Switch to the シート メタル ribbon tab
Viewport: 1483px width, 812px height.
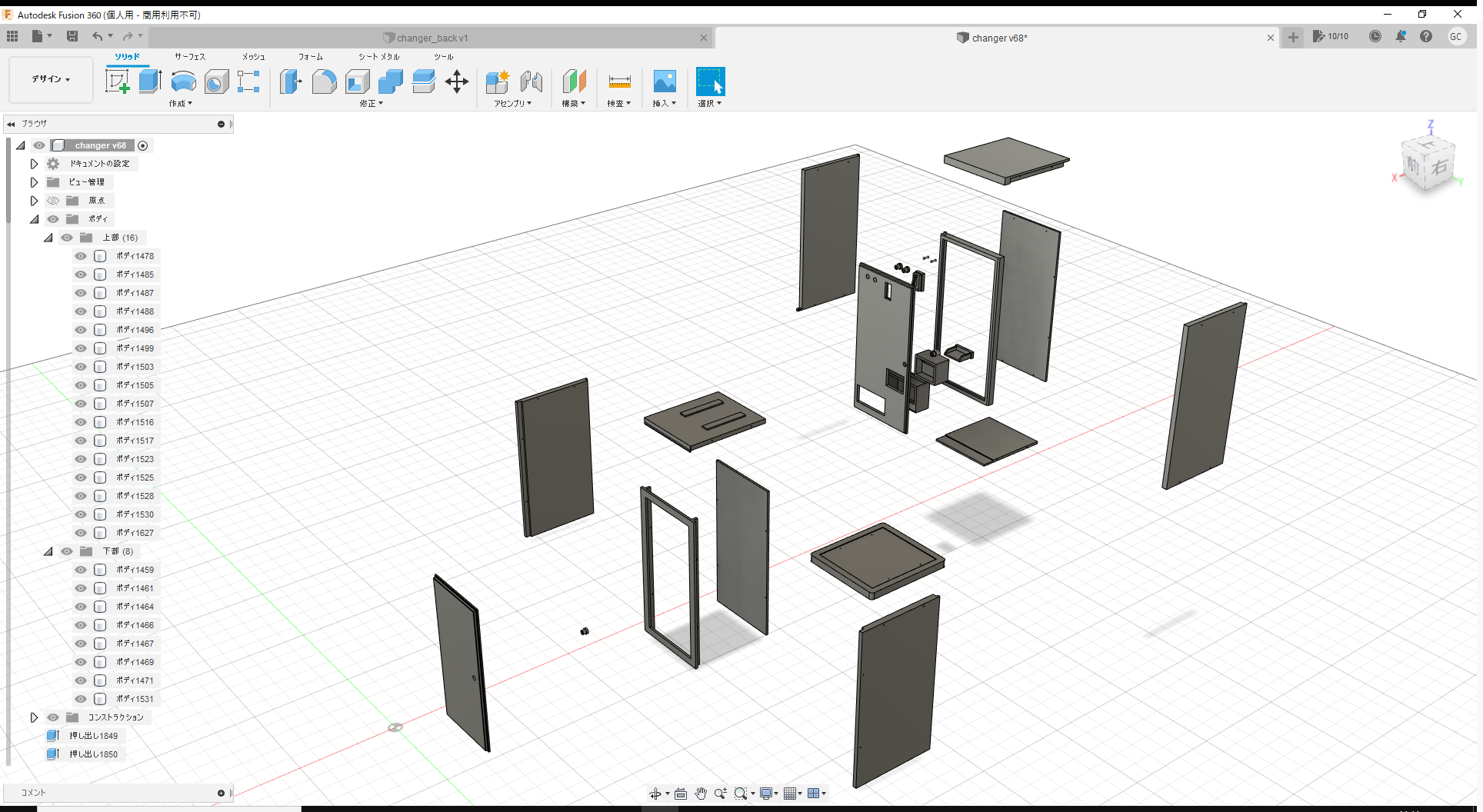[x=378, y=56]
